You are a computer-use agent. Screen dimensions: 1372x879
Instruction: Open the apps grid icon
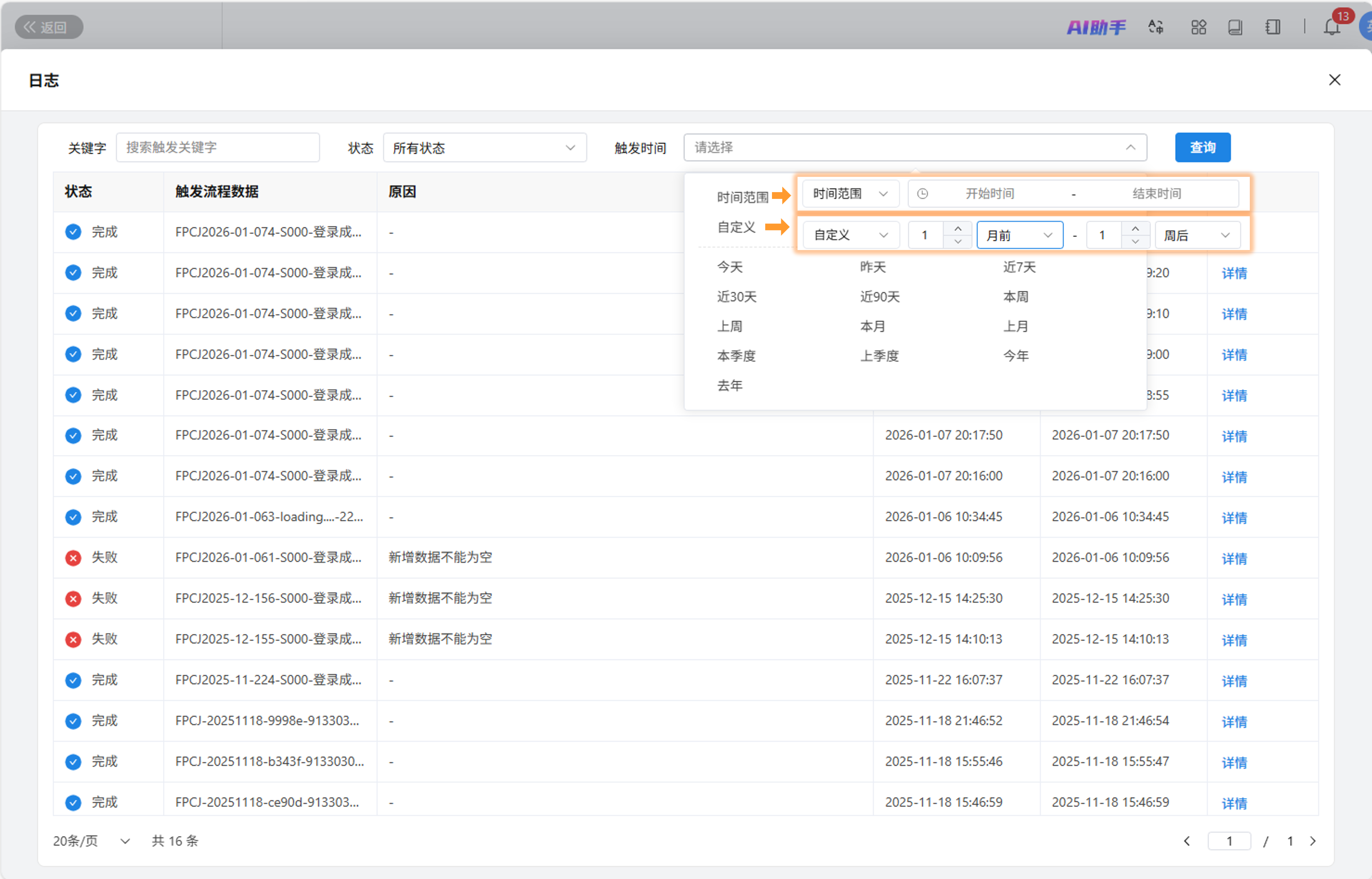tap(1198, 27)
